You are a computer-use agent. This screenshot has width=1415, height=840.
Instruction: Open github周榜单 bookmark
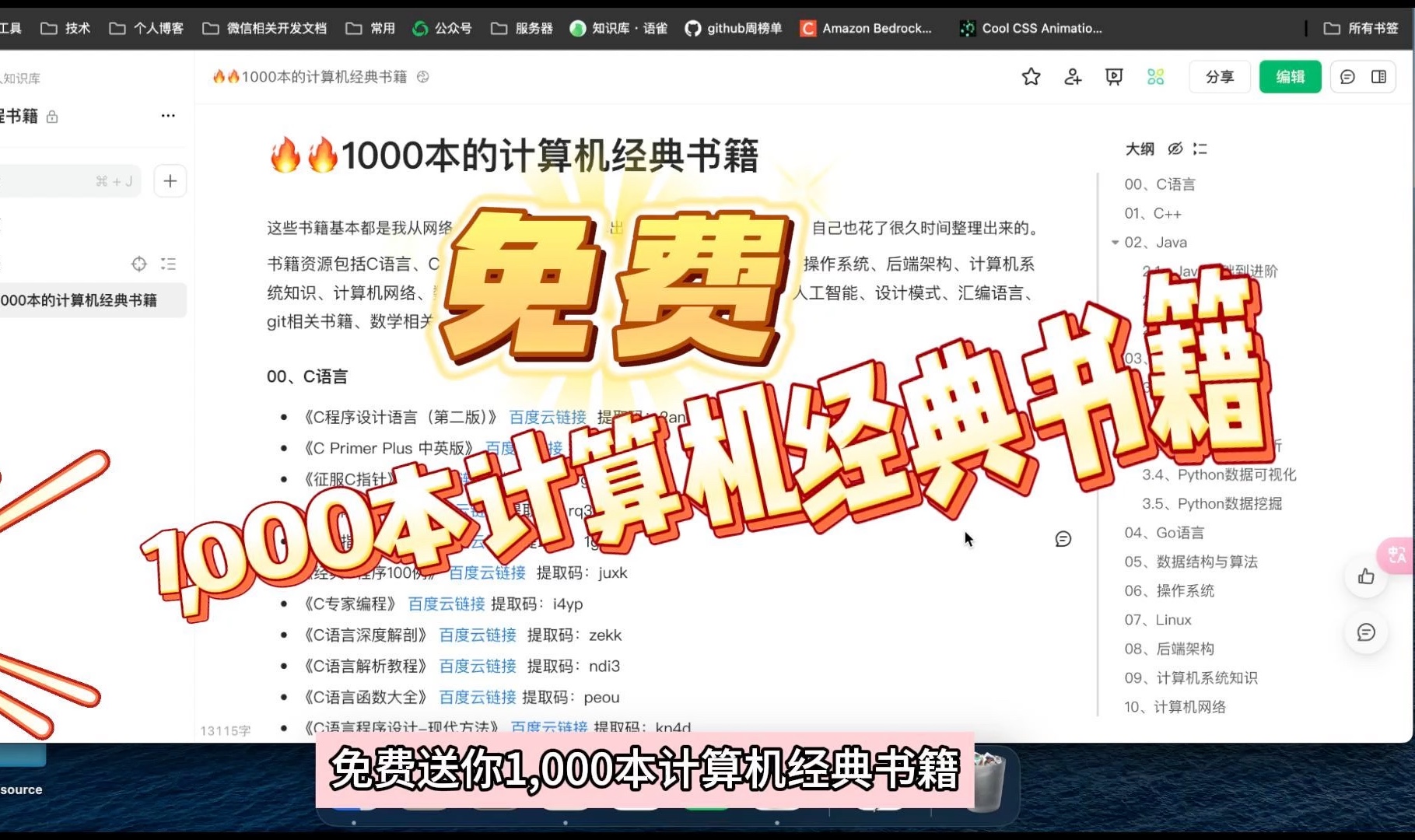click(x=733, y=28)
